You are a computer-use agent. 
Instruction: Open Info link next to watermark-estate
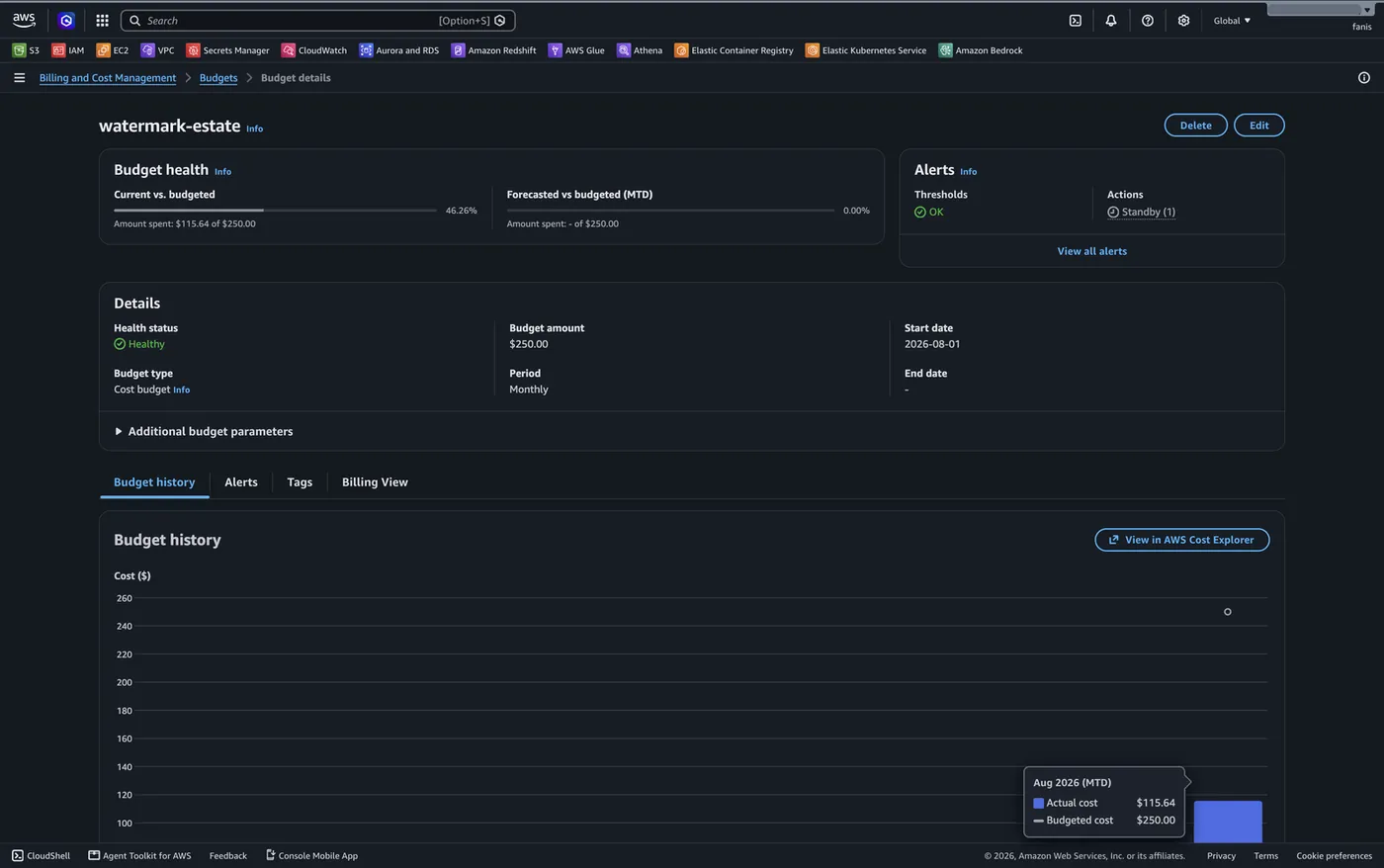(255, 129)
